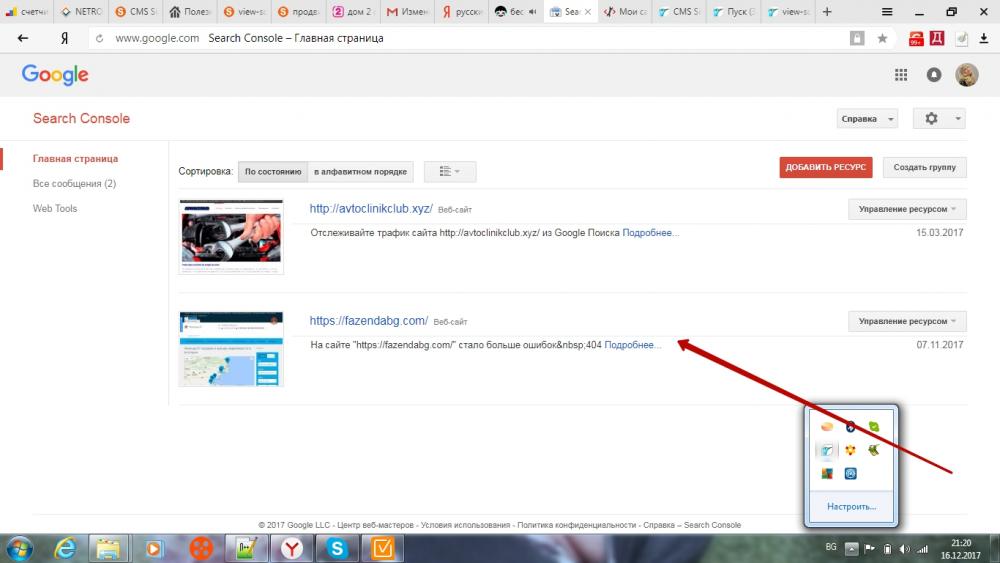This screenshot has height=563, width=1000.
Task: Toggle the hidden tray icons arrow
Action: [x=851, y=548]
